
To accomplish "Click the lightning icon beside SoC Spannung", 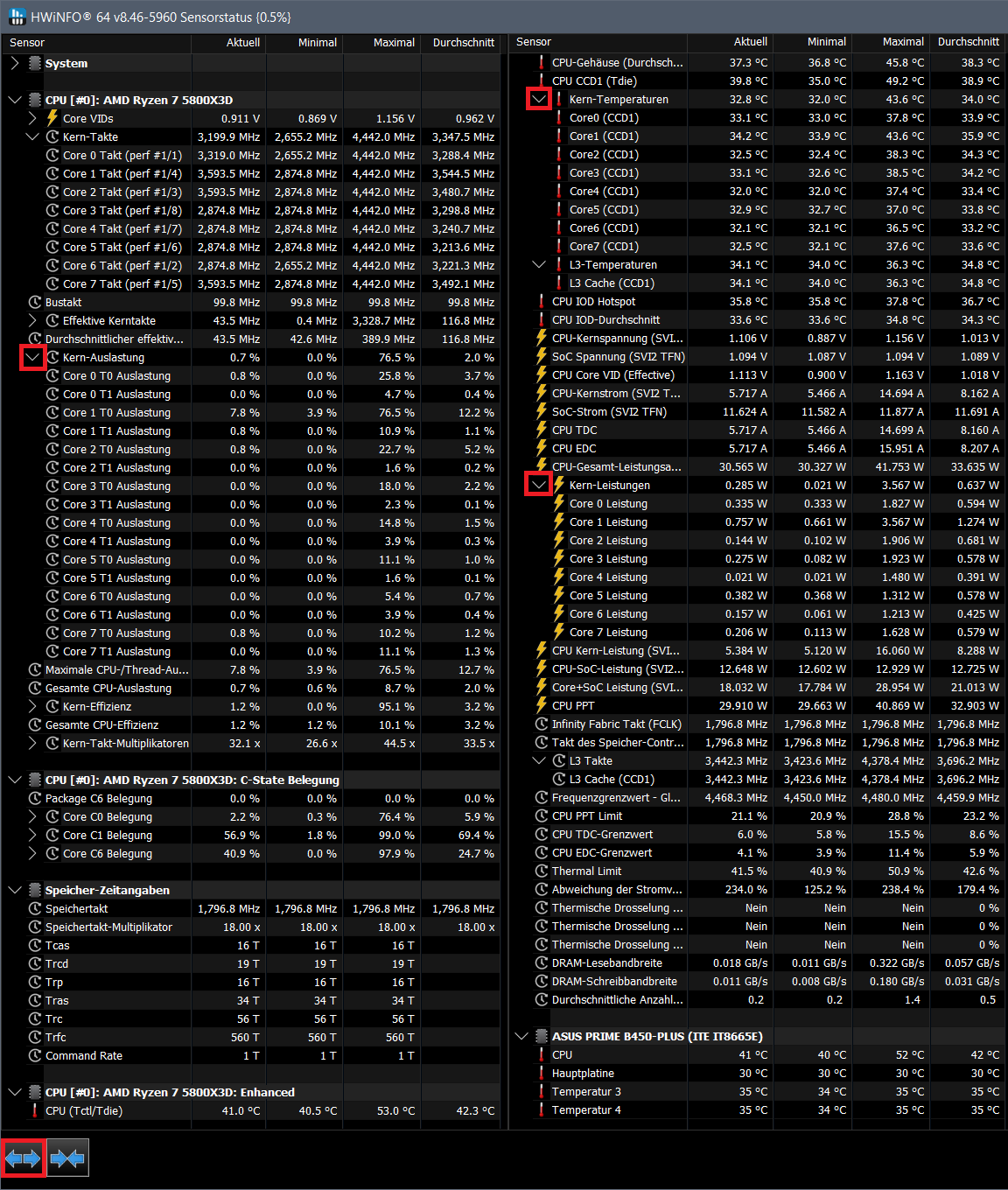I will pos(542,356).
